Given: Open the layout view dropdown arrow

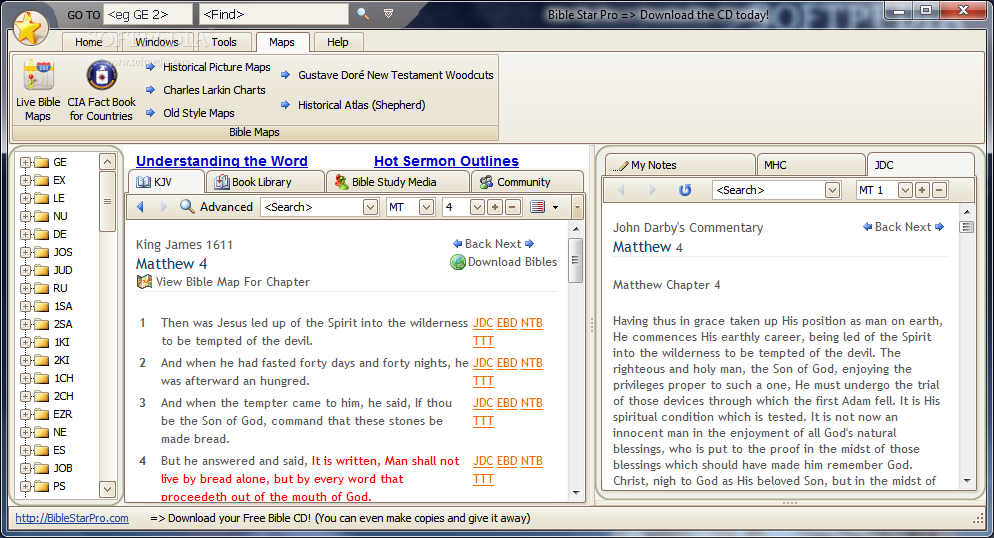Looking at the screenshot, I should [555, 207].
